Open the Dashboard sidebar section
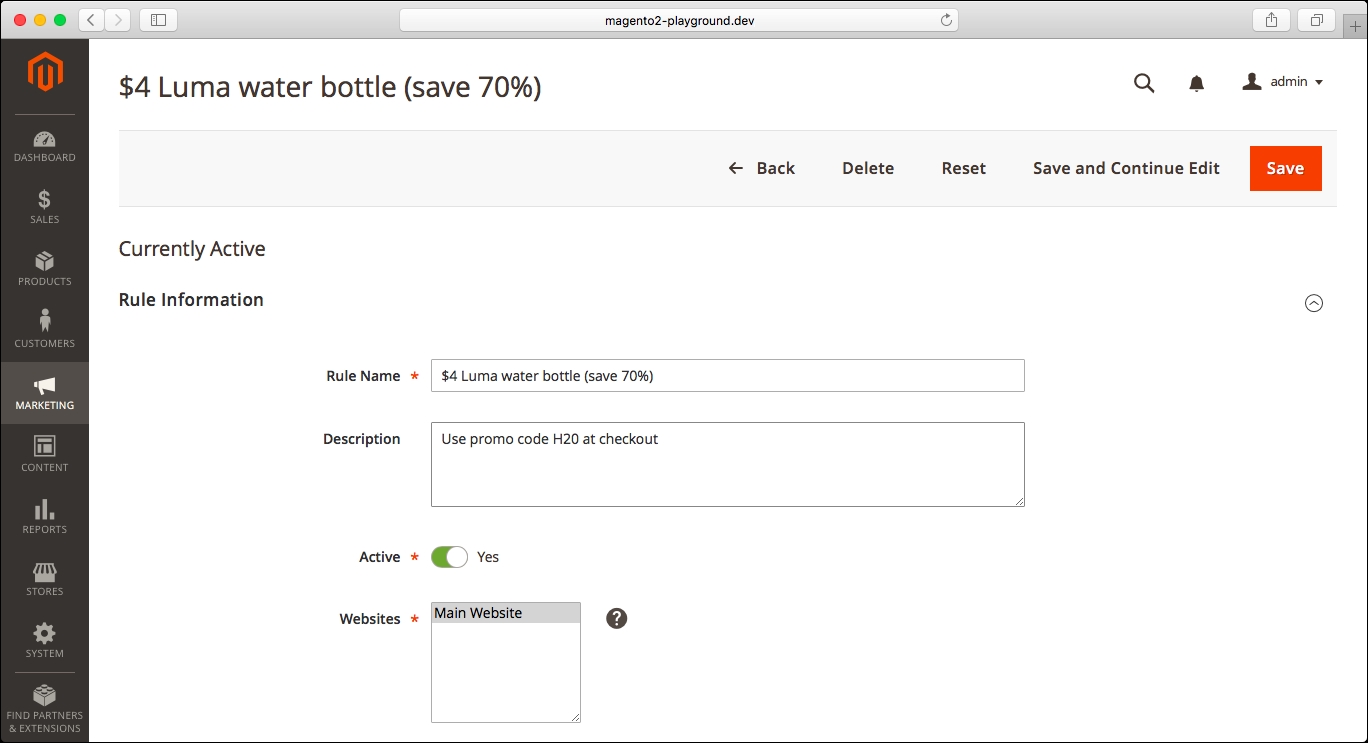Image resolution: width=1368 pixels, height=743 pixels. point(44,146)
